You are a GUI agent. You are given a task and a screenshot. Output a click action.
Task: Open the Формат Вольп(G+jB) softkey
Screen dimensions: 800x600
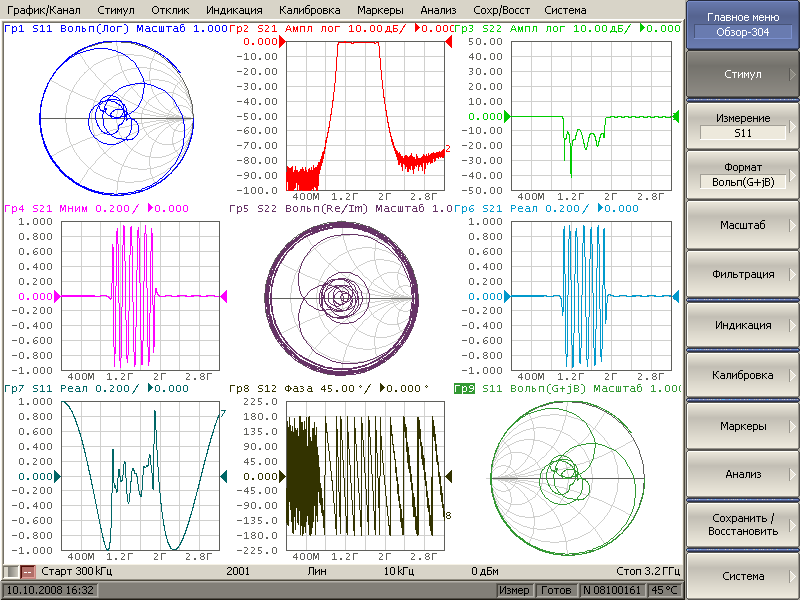click(x=743, y=175)
